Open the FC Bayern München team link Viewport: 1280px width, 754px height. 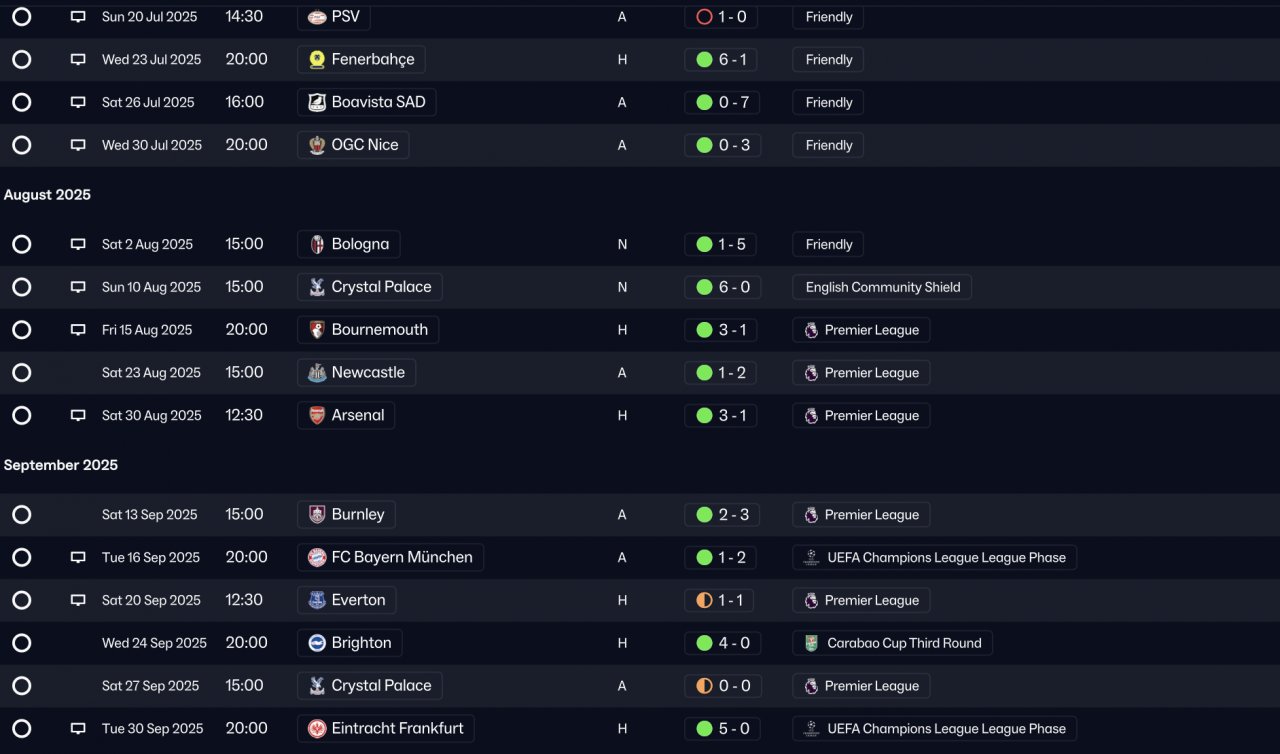tap(391, 557)
